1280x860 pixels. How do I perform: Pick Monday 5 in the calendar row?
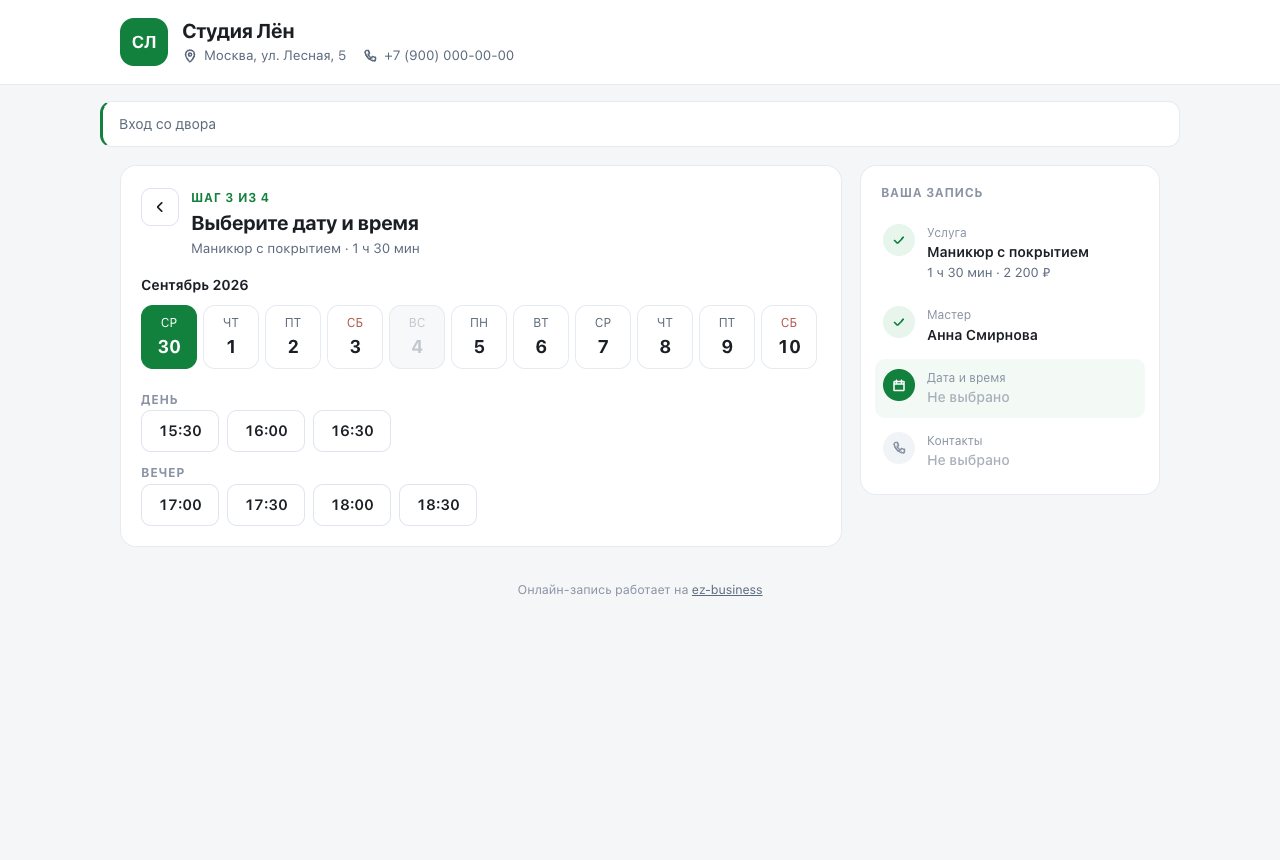pyautogui.click(x=479, y=337)
